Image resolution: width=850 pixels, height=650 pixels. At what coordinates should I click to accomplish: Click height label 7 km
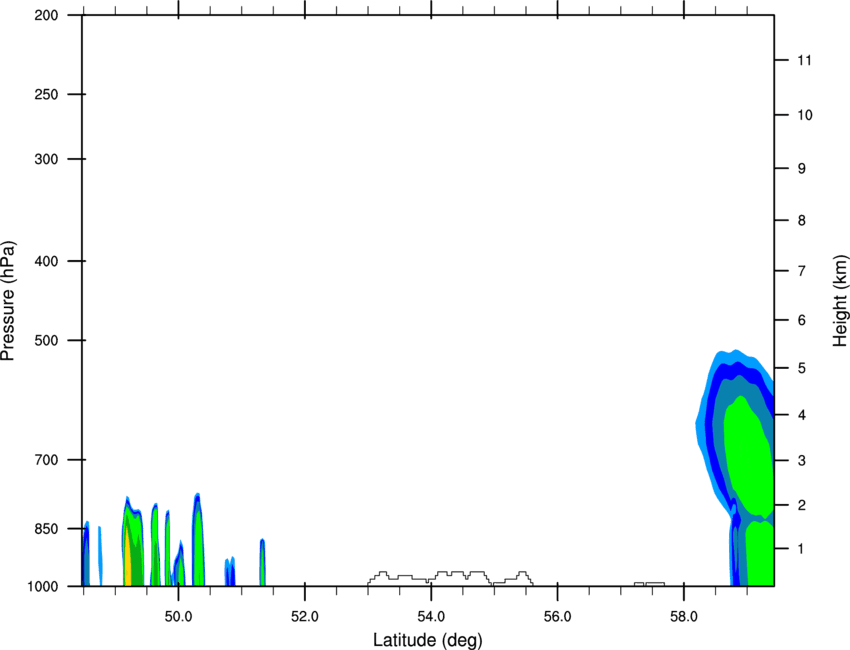pos(801,271)
